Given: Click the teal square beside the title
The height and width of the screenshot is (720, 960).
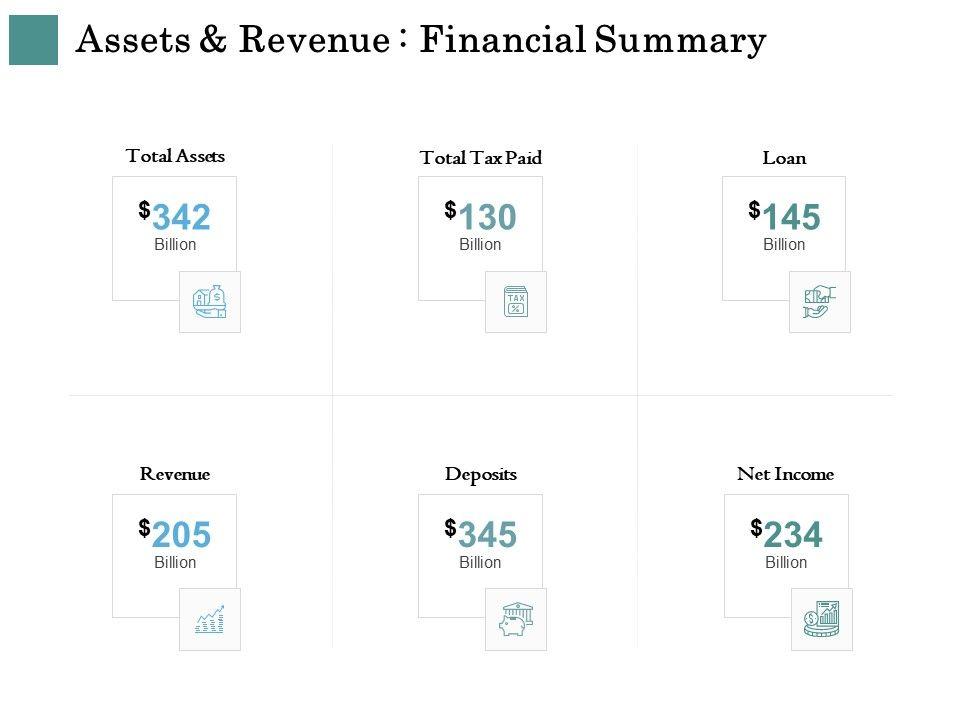Looking at the screenshot, I should 33,40.
